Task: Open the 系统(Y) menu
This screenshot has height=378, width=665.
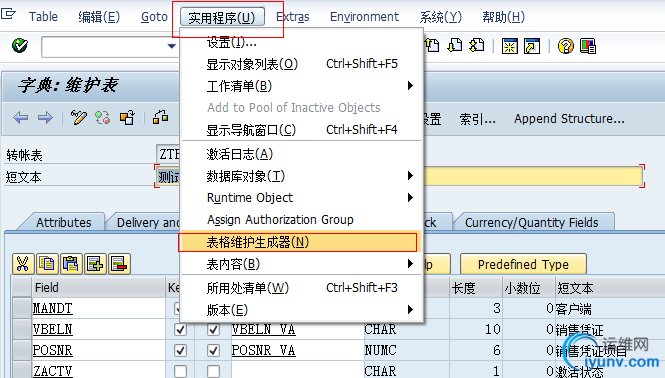Action: coord(441,17)
